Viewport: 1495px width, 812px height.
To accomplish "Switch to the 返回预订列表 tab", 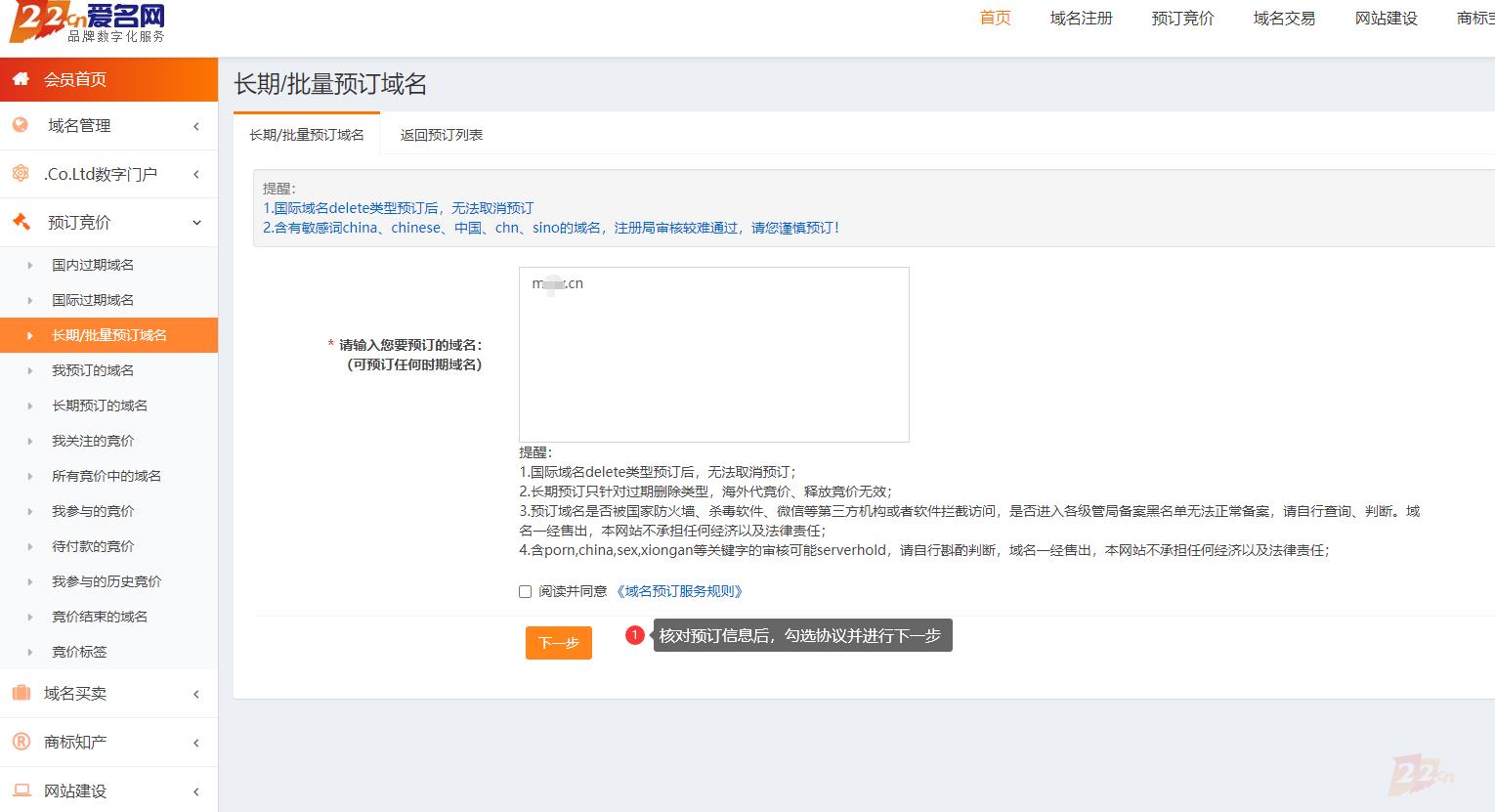I will click(442, 135).
